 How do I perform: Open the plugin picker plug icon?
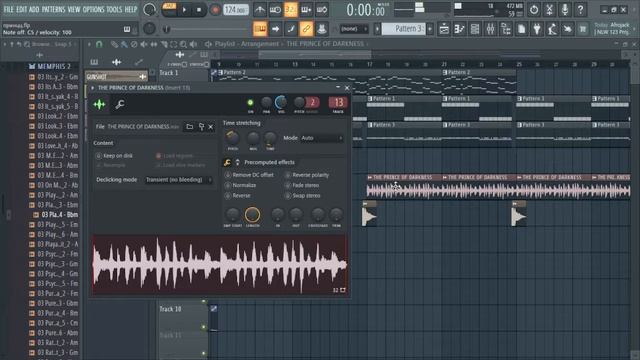(537, 29)
